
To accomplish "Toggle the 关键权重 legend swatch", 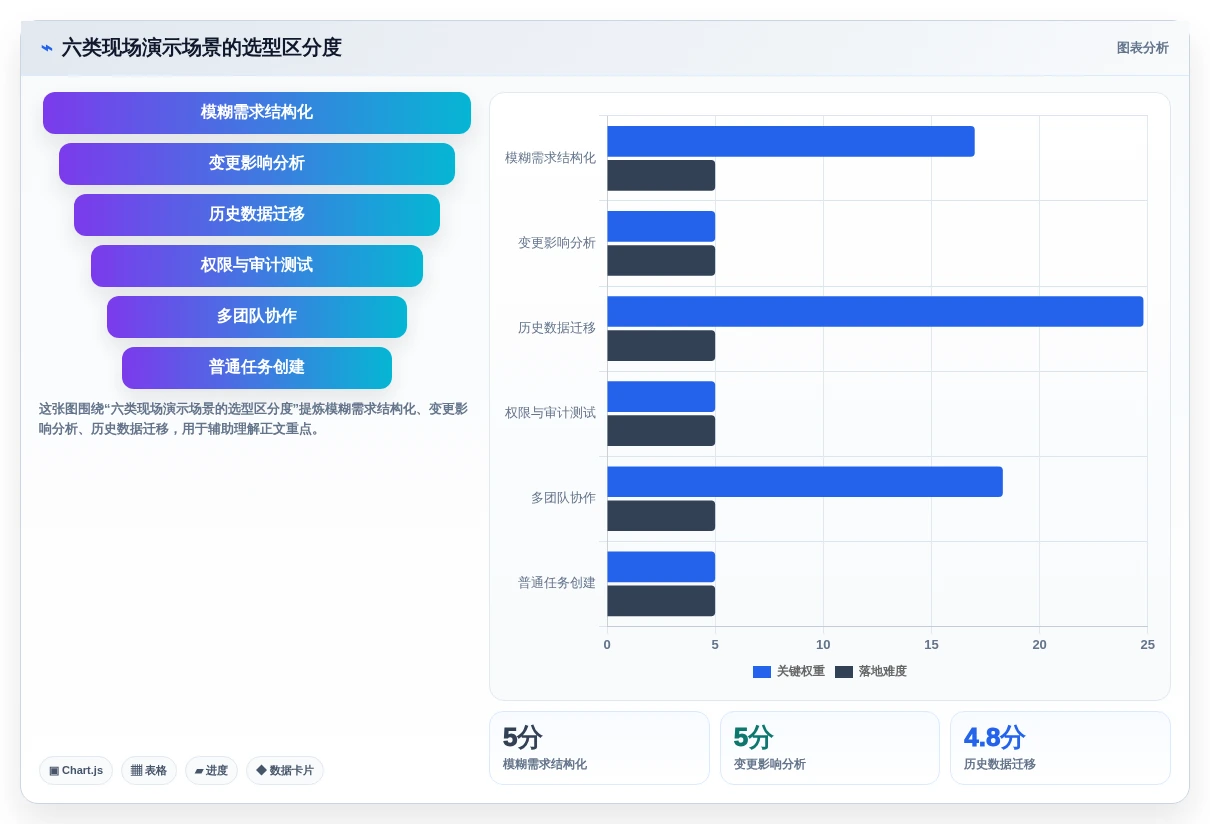I will pyautogui.click(x=762, y=672).
